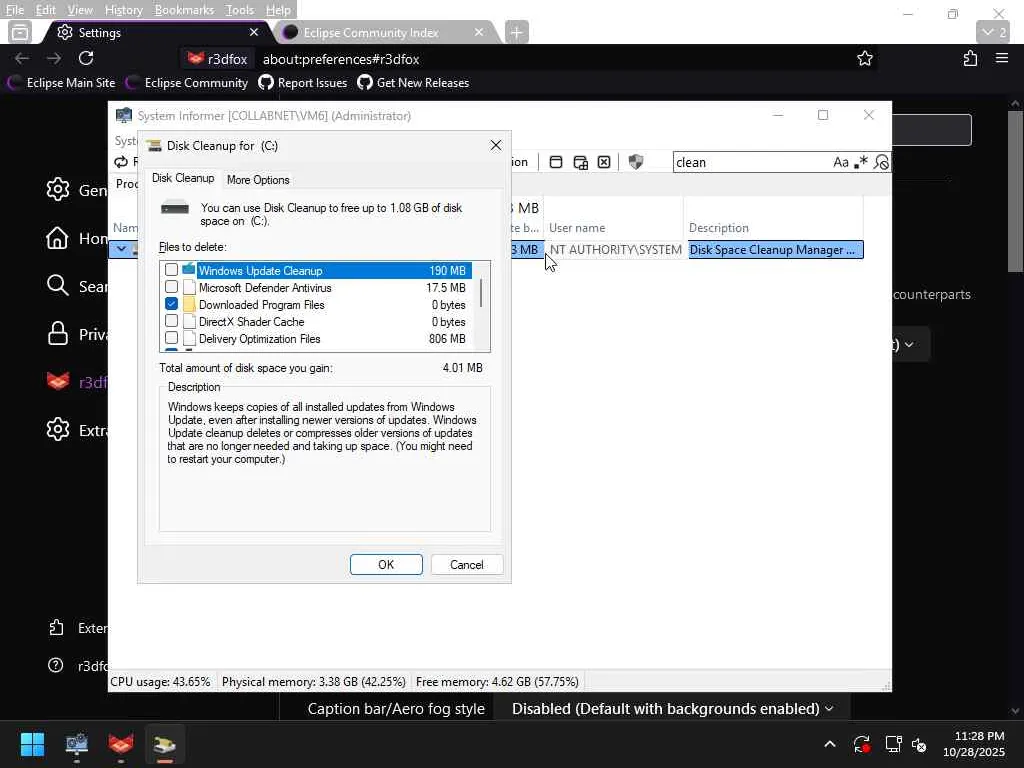Open the extensions toolbar button in browser
Screen dimensions: 1024x768
970,59
